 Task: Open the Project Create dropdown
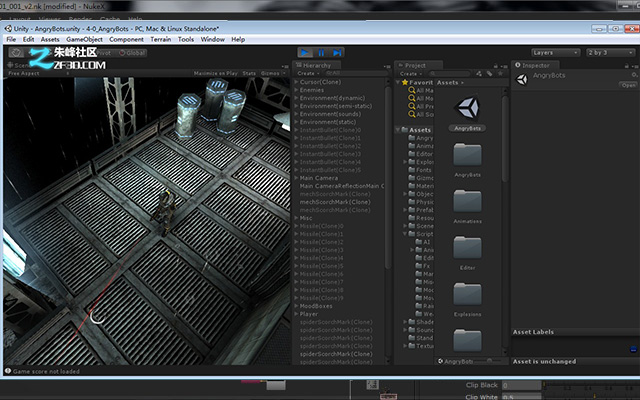411,74
